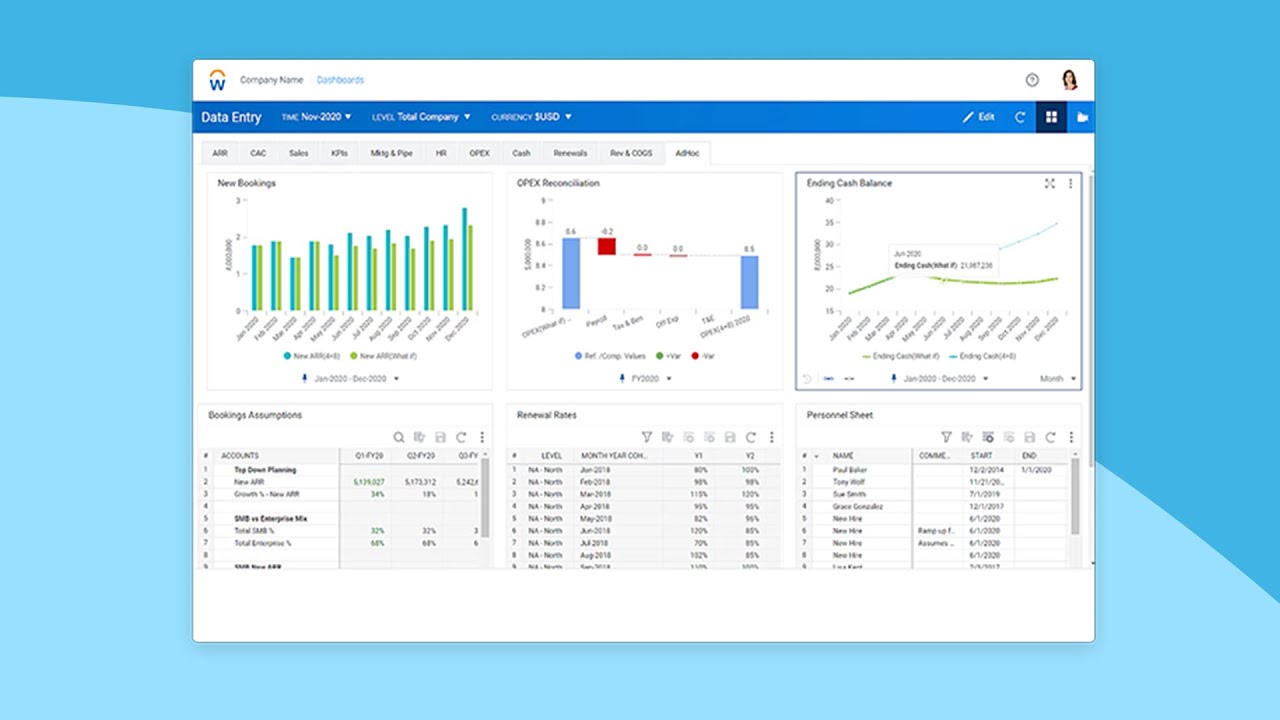Image resolution: width=1280 pixels, height=720 pixels.
Task: Open Ending Cash Balance more options menu
Action: pyautogui.click(x=1070, y=183)
